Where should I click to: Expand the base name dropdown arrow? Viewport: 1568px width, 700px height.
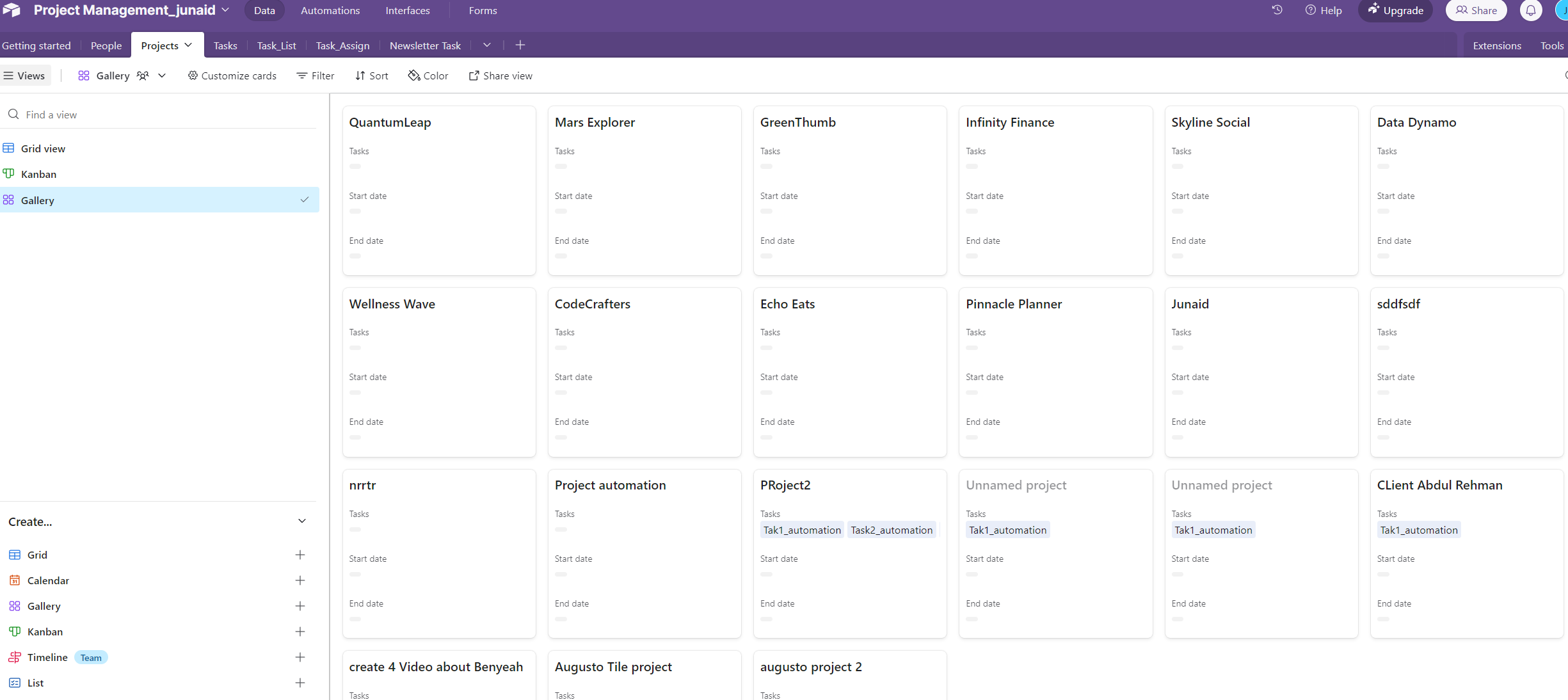225,10
